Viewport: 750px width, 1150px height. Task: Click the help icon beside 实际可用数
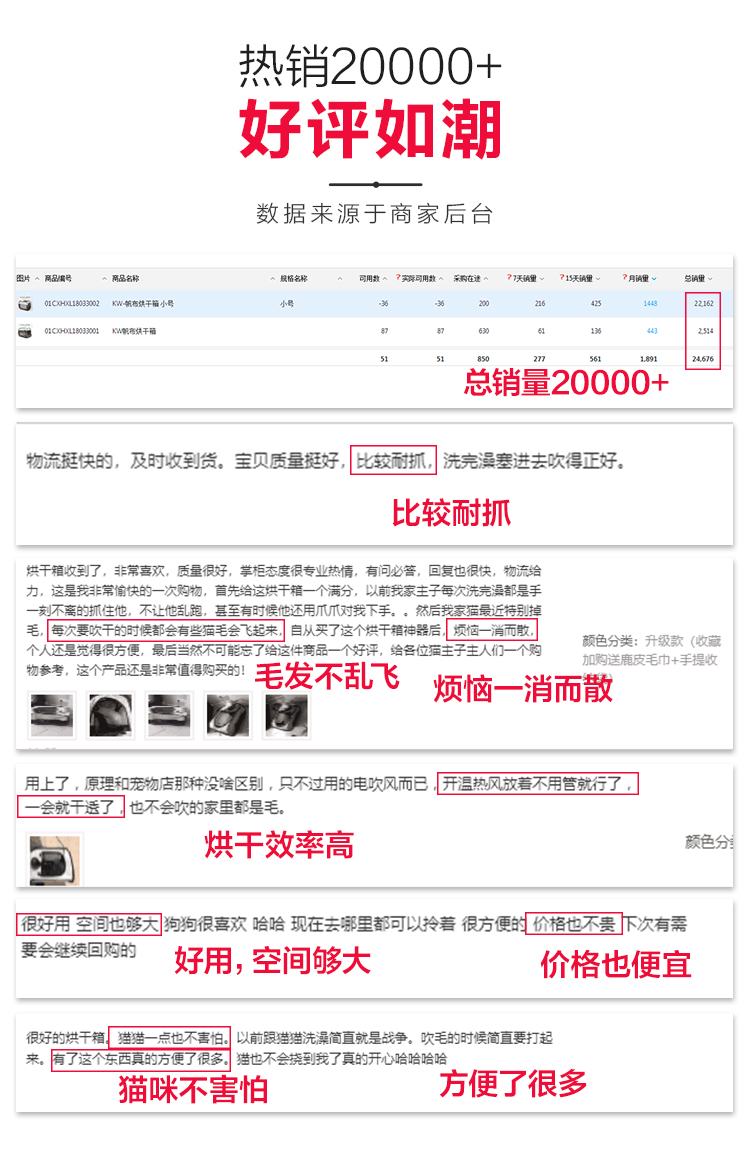pos(398,278)
